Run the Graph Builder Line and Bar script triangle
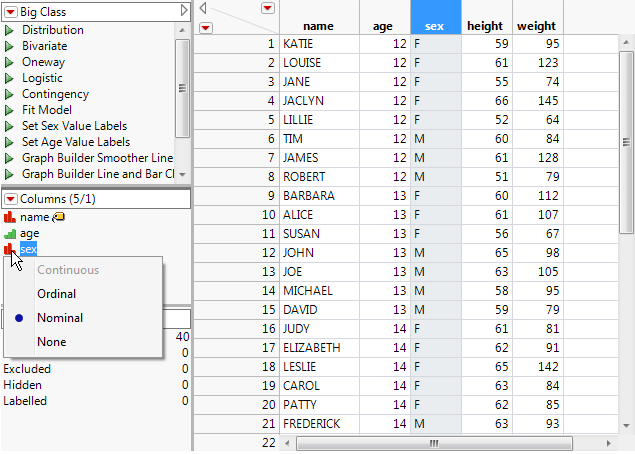The width and height of the screenshot is (635, 454). (9, 174)
